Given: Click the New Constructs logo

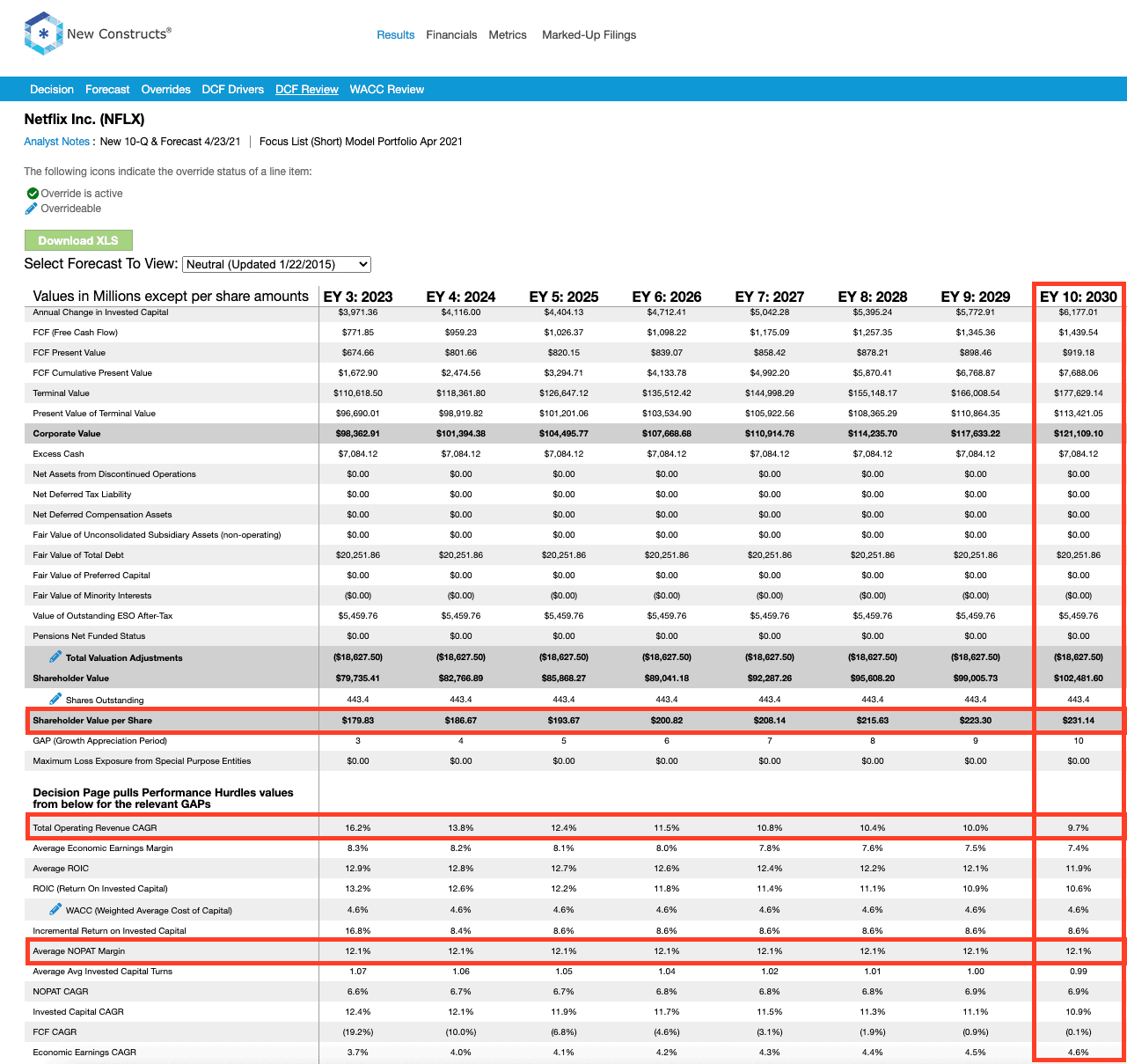Looking at the screenshot, I should click(x=98, y=33).
